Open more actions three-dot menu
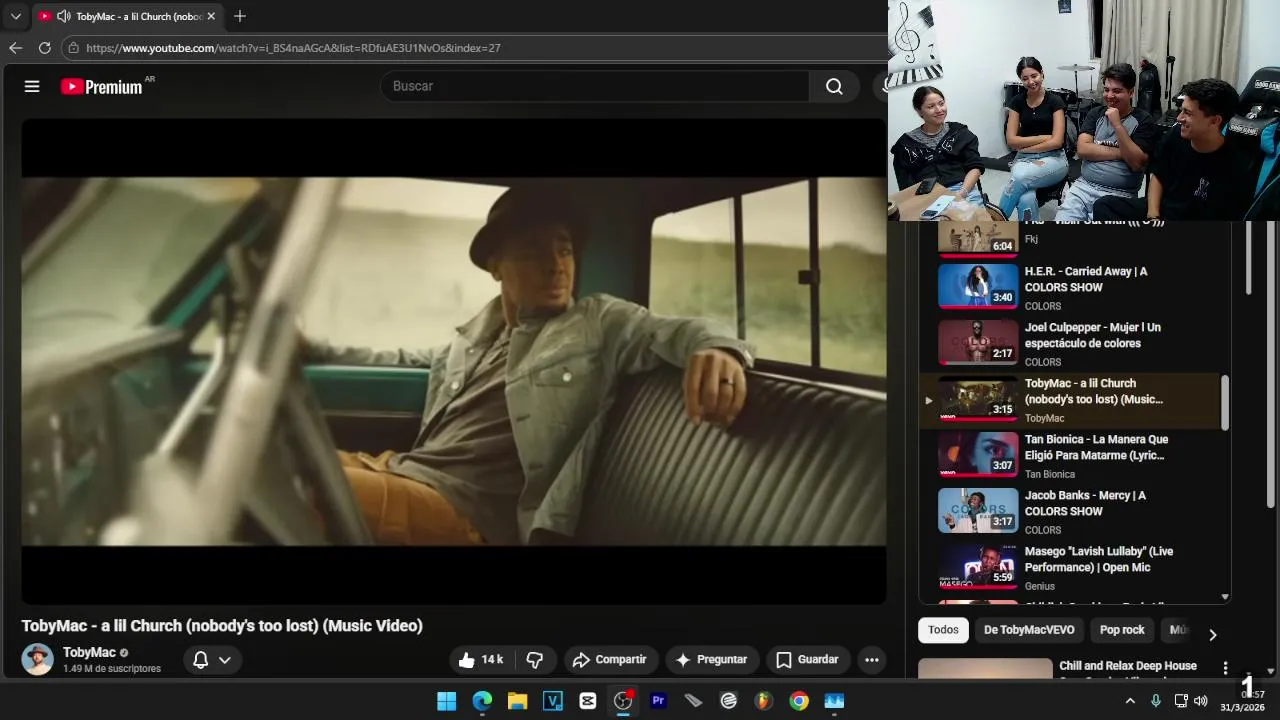Viewport: 1280px width, 720px height. click(x=872, y=660)
